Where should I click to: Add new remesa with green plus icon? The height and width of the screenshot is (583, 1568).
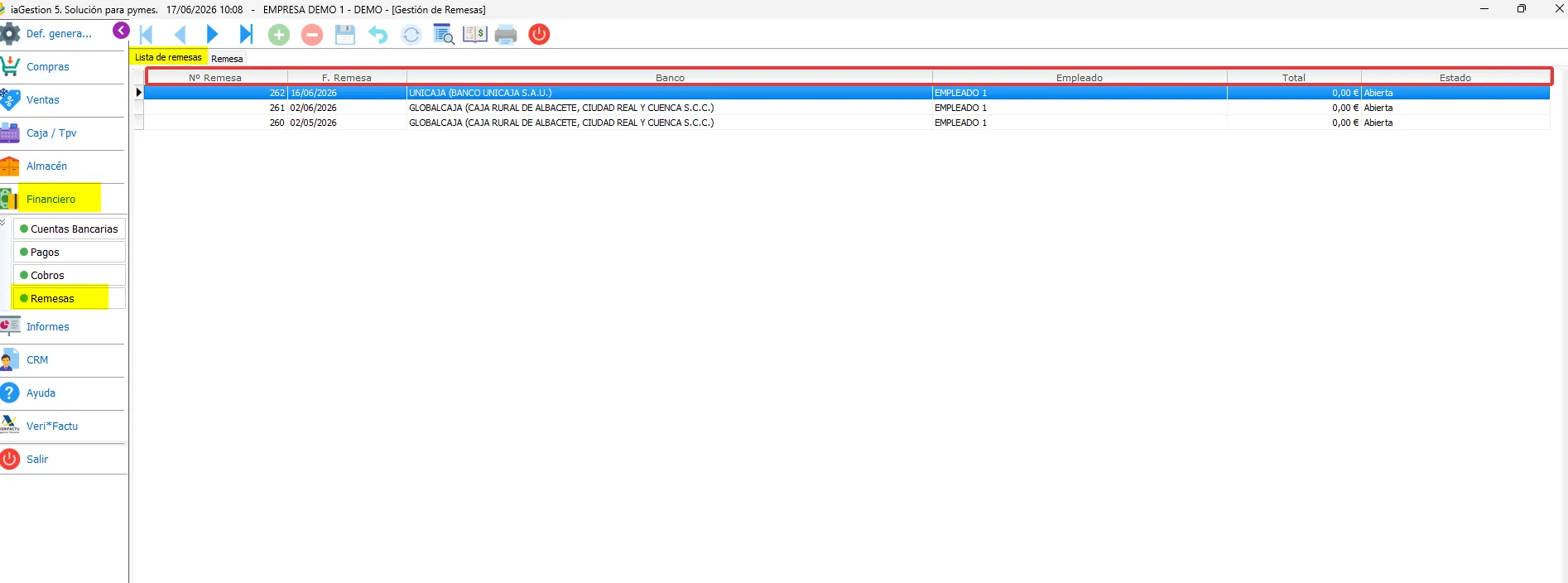(x=279, y=35)
